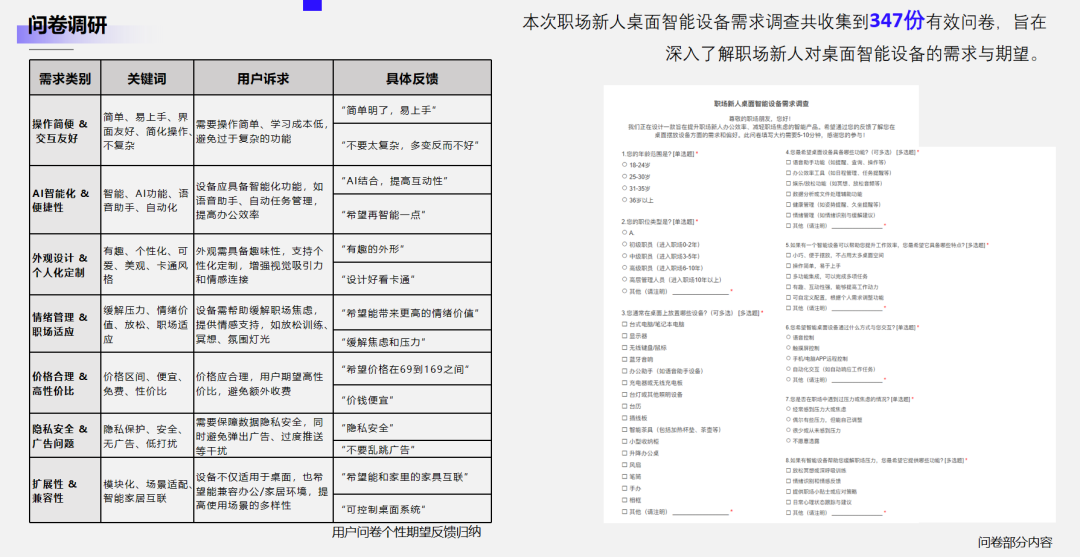Click the 其他 fill-in line under question 8
Viewport: 1080px width, 557px height.
coord(855,514)
